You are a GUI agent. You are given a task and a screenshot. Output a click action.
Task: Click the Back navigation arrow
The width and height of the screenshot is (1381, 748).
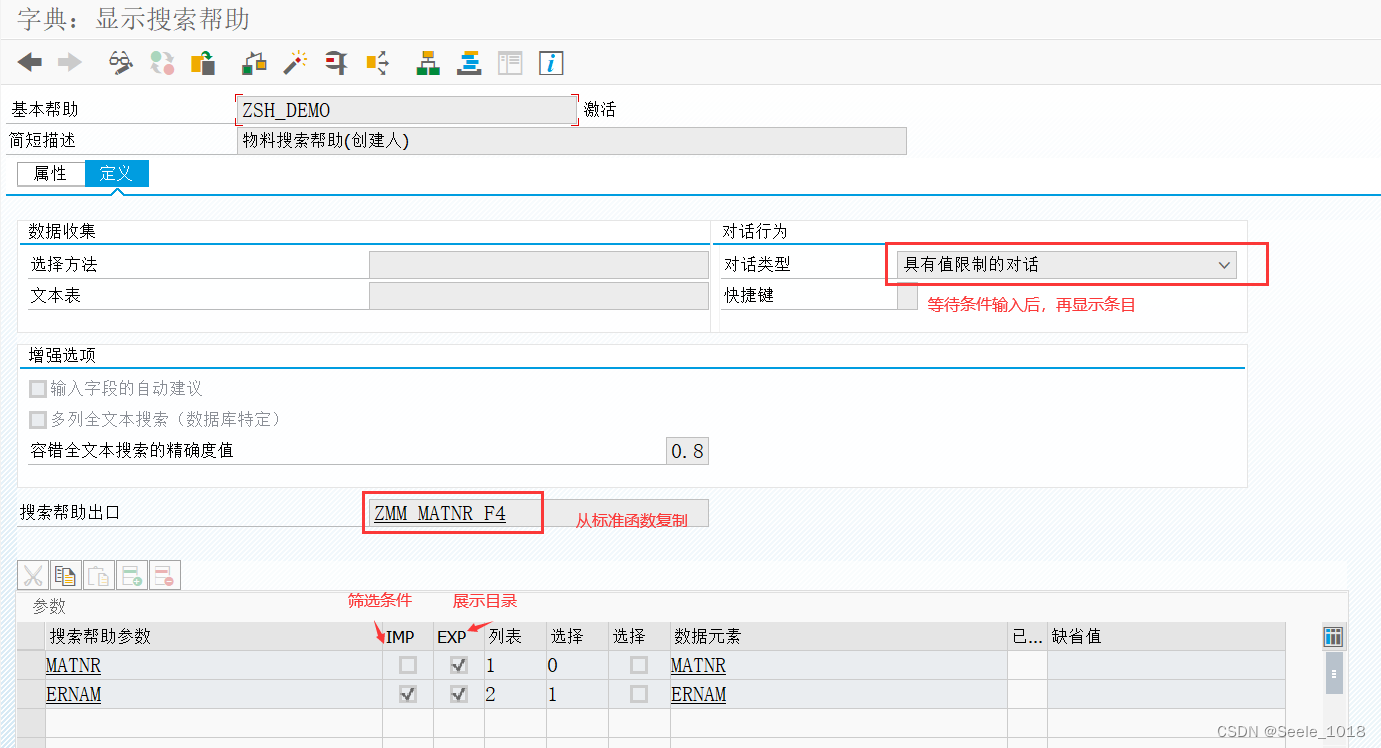29,62
